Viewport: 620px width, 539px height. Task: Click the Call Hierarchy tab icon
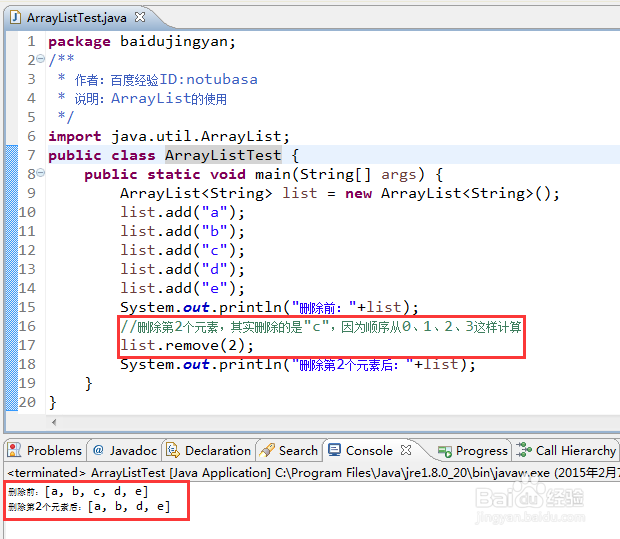pyautogui.click(x=524, y=450)
